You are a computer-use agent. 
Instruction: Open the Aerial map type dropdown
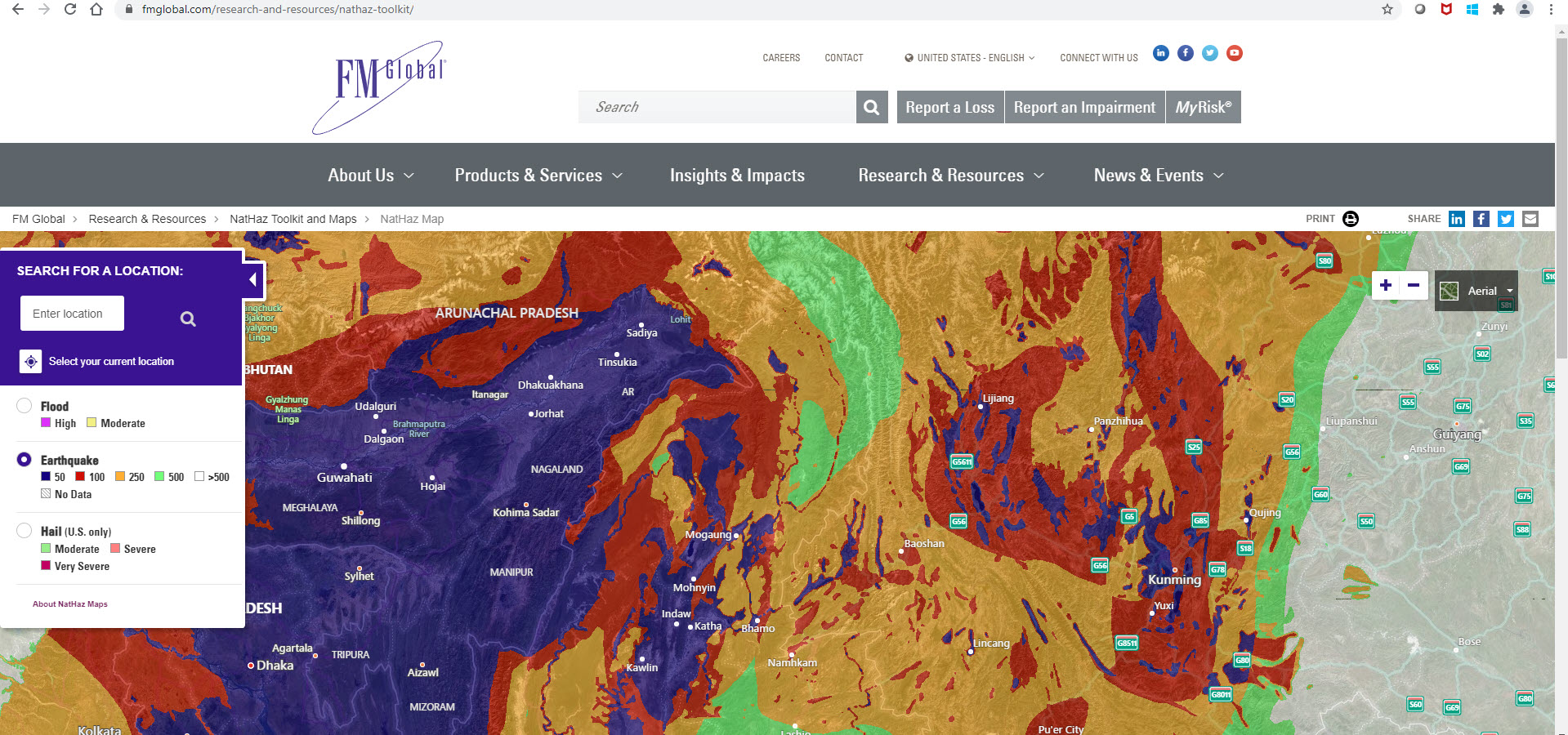coord(1476,291)
